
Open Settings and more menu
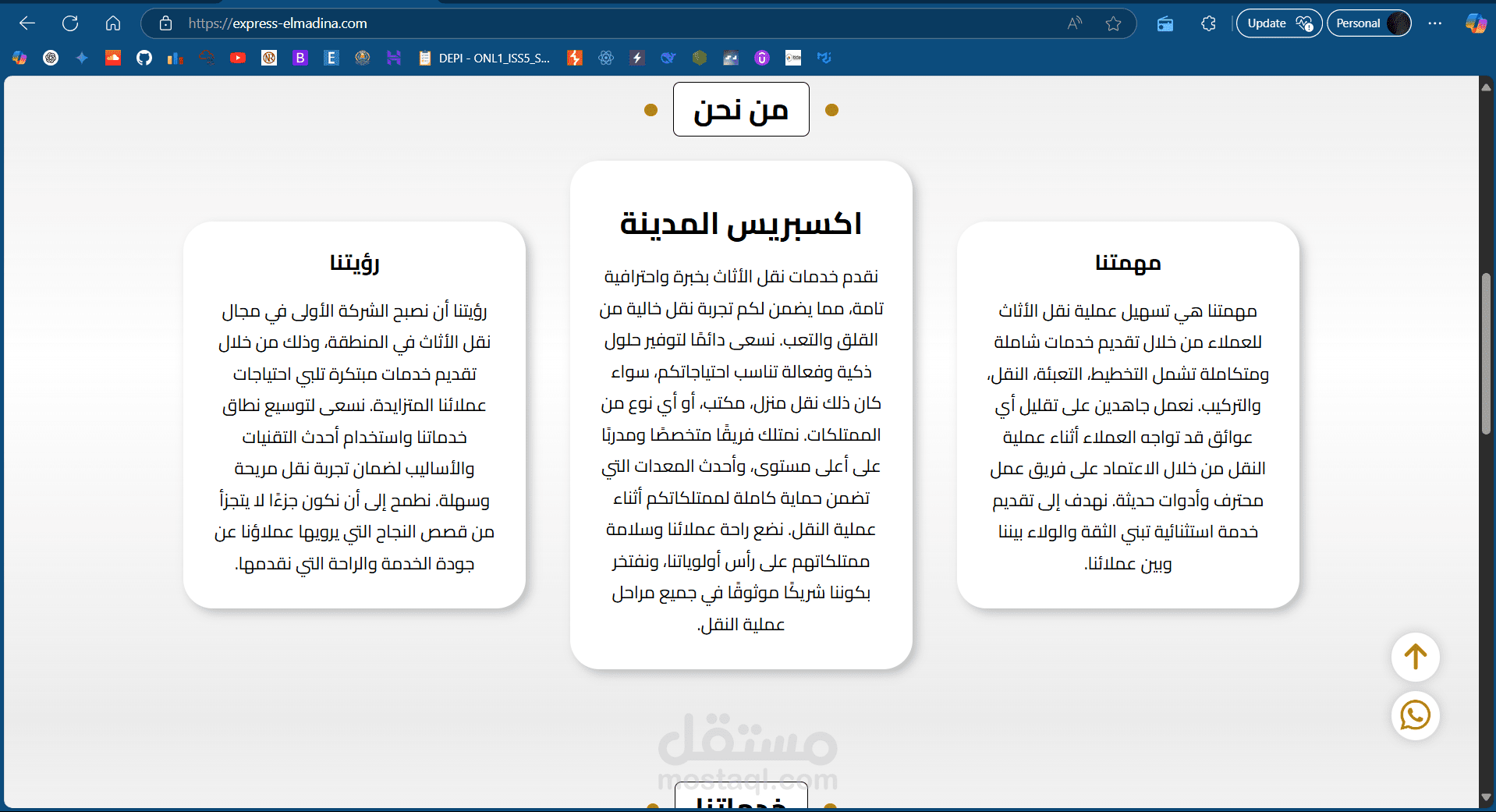tap(1435, 23)
